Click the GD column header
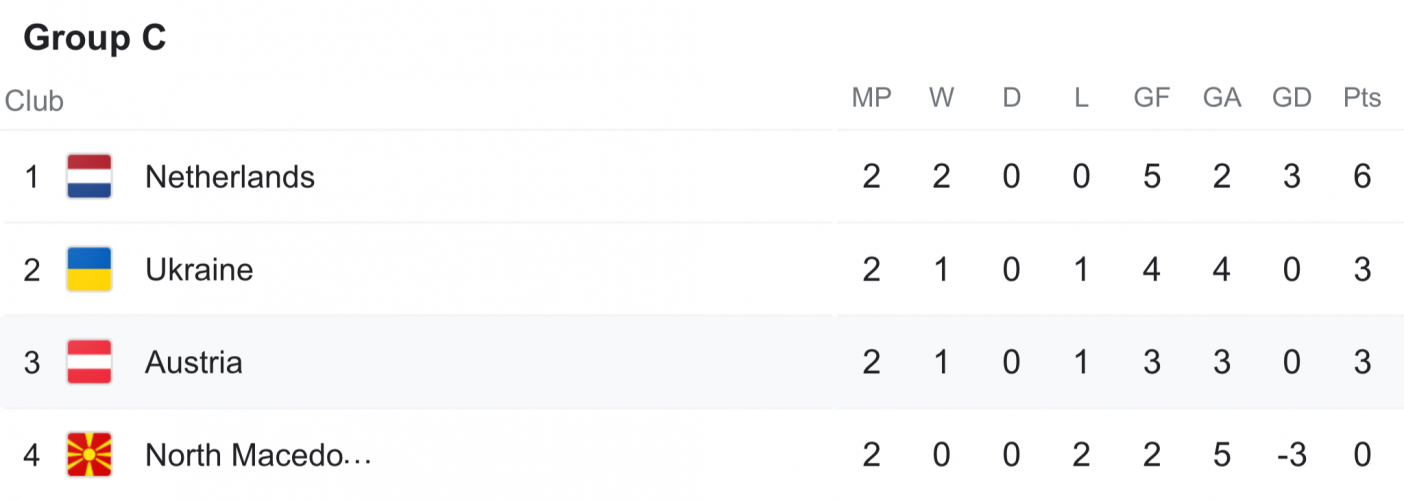Screen dimensions: 1404x500 (x=1291, y=98)
